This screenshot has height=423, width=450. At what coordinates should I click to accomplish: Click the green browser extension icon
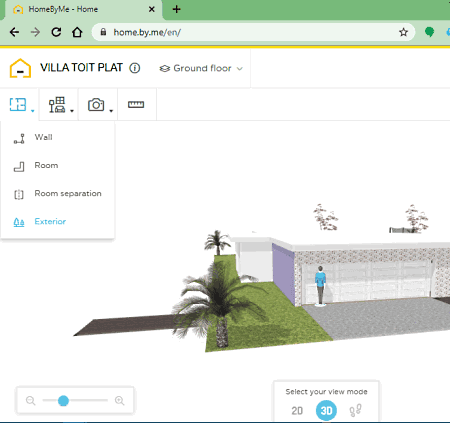(x=429, y=32)
